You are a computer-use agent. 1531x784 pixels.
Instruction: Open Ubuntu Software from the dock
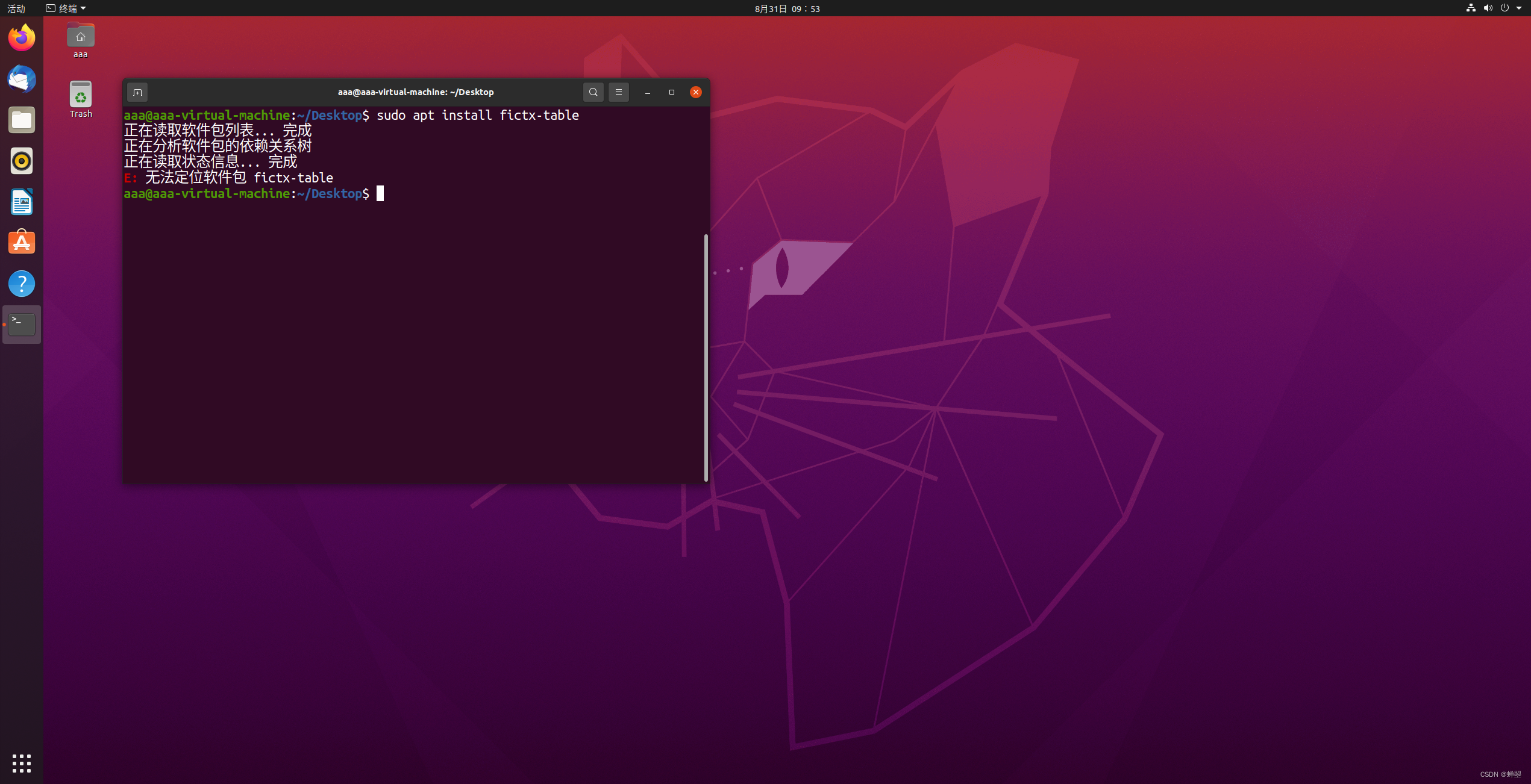pyautogui.click(x=22, y=243)
